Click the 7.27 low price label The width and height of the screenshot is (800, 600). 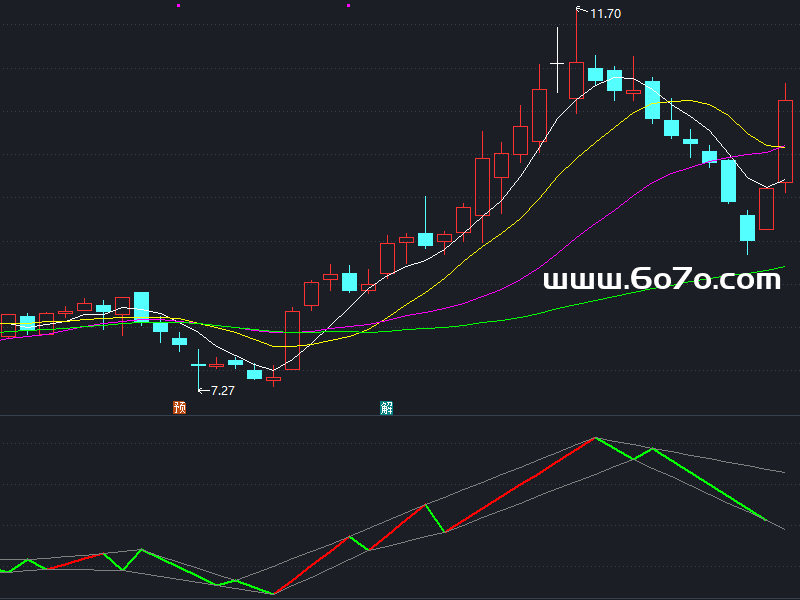pyautogui.click(x=222, y=390)
